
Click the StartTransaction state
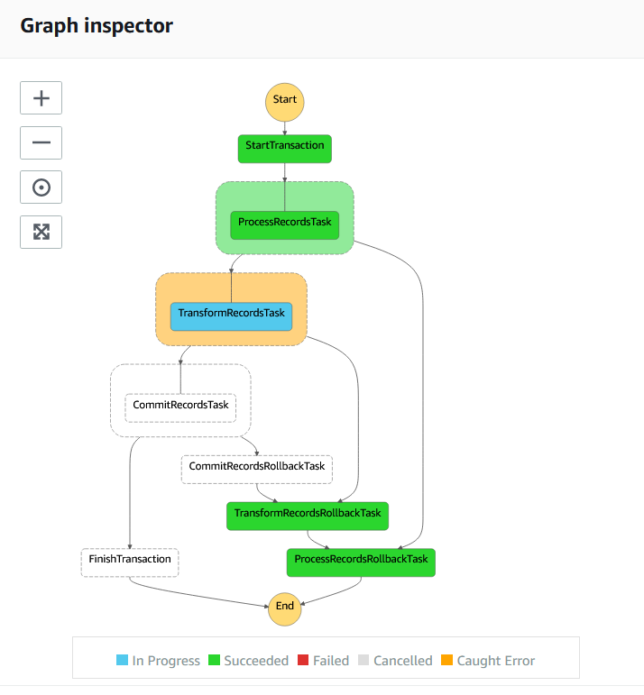coord(285,149)
